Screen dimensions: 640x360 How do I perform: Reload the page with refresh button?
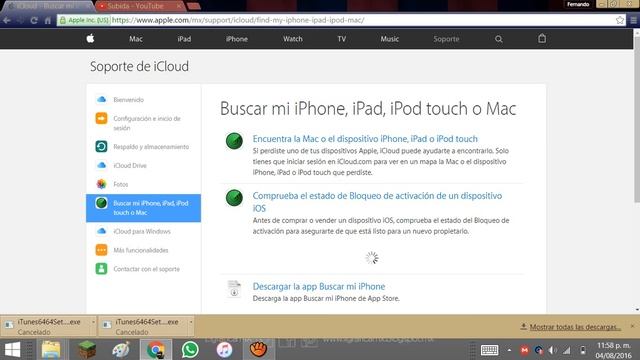point(34,20)
